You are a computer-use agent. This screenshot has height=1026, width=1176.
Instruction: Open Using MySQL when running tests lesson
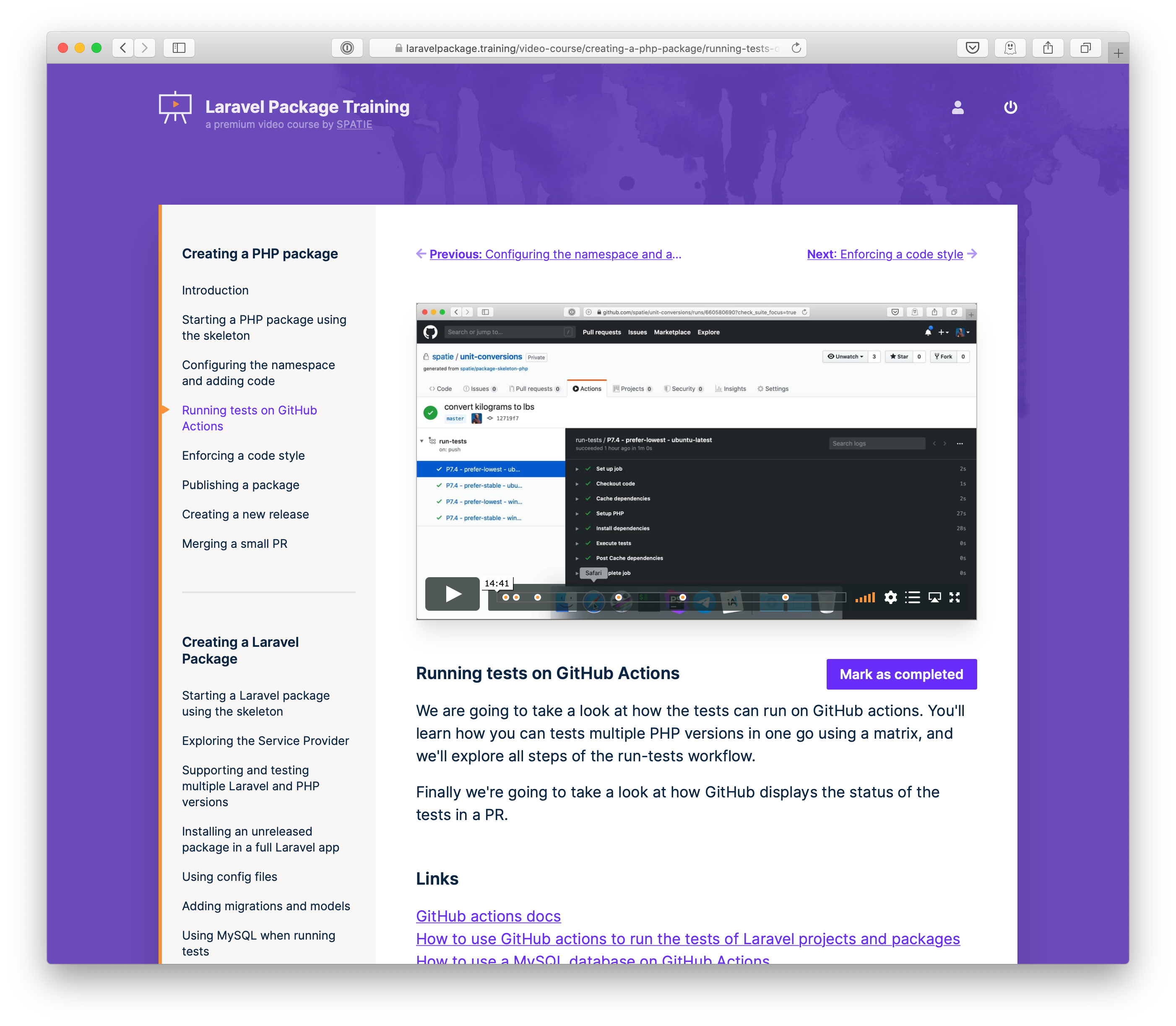click(258, 943)
